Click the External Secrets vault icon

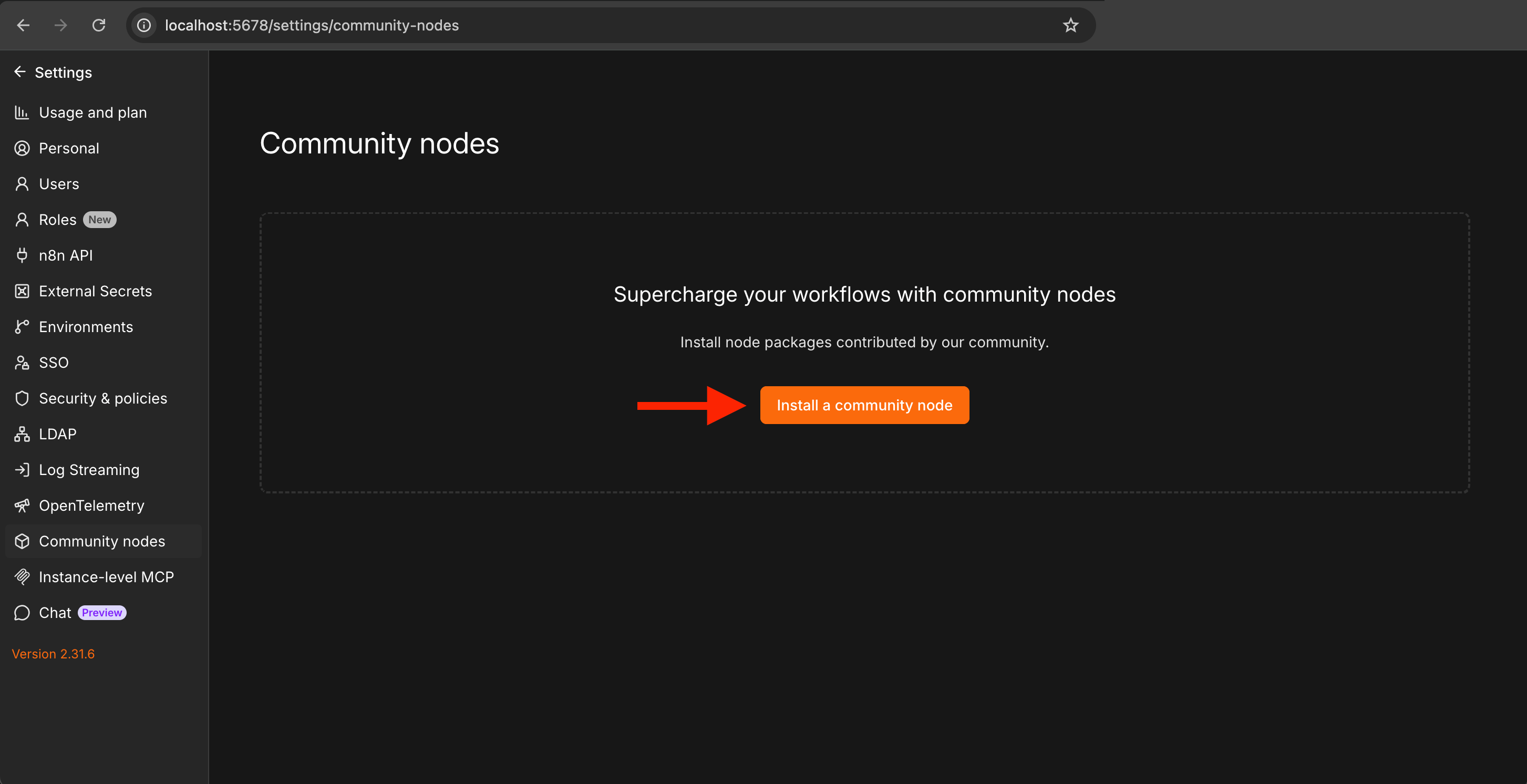(x=22, y=291)
